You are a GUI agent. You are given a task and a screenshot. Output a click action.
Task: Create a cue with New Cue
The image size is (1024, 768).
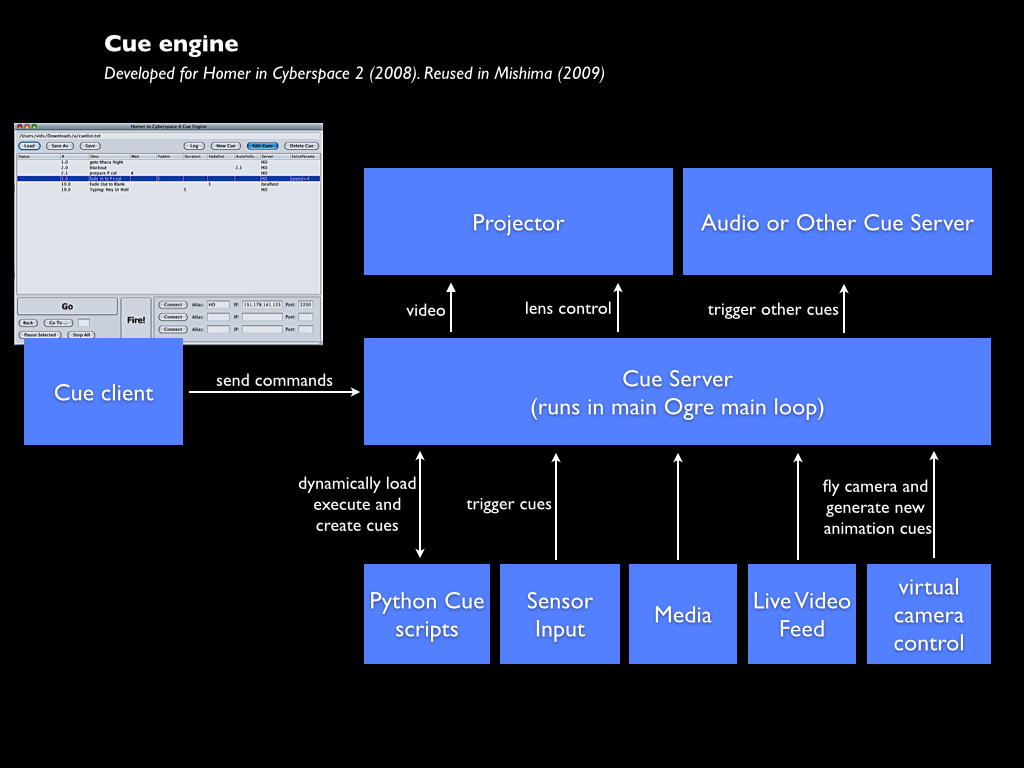coord(225,146)
